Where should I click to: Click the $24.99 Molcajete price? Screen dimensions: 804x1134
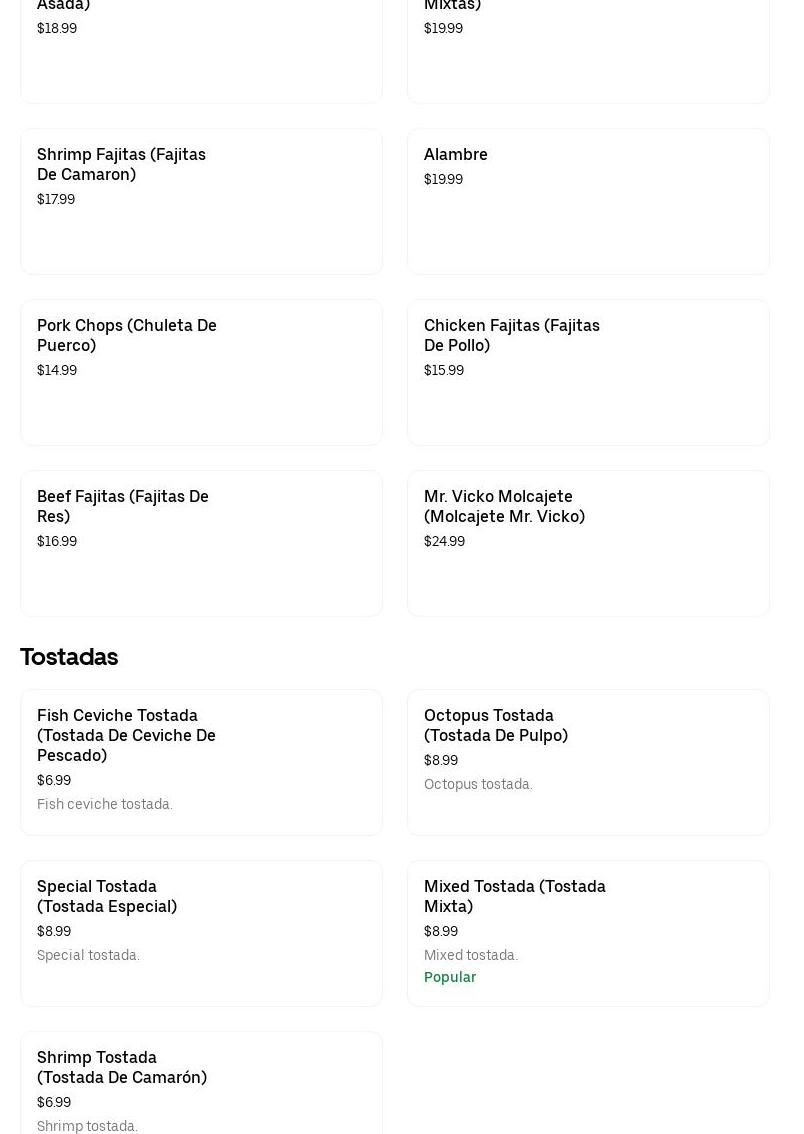pyautogui.click(x=444, y=542)
